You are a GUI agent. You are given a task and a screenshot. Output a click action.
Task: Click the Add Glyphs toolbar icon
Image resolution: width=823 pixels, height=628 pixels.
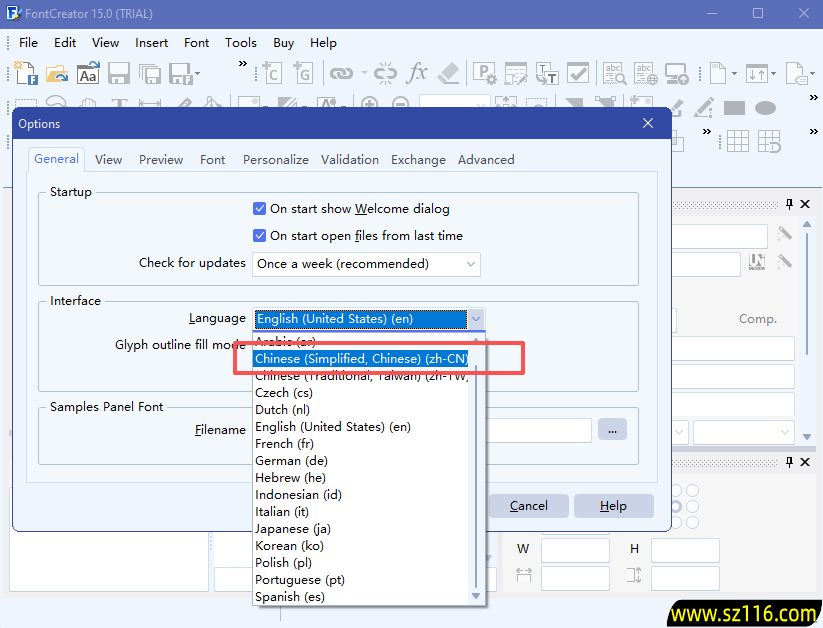click(x=302, y=73)
